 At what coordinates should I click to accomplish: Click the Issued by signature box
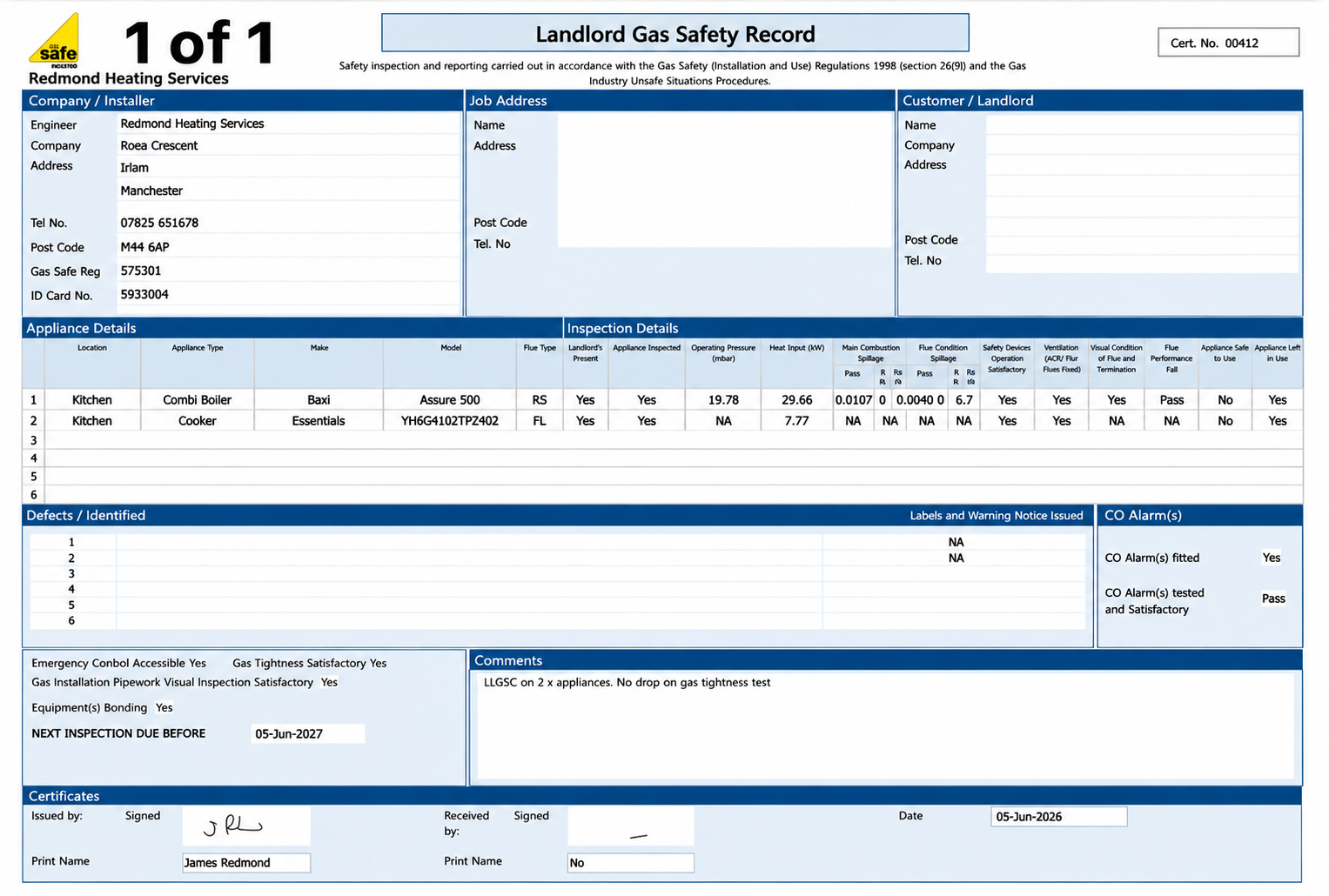tap(246, 826)
